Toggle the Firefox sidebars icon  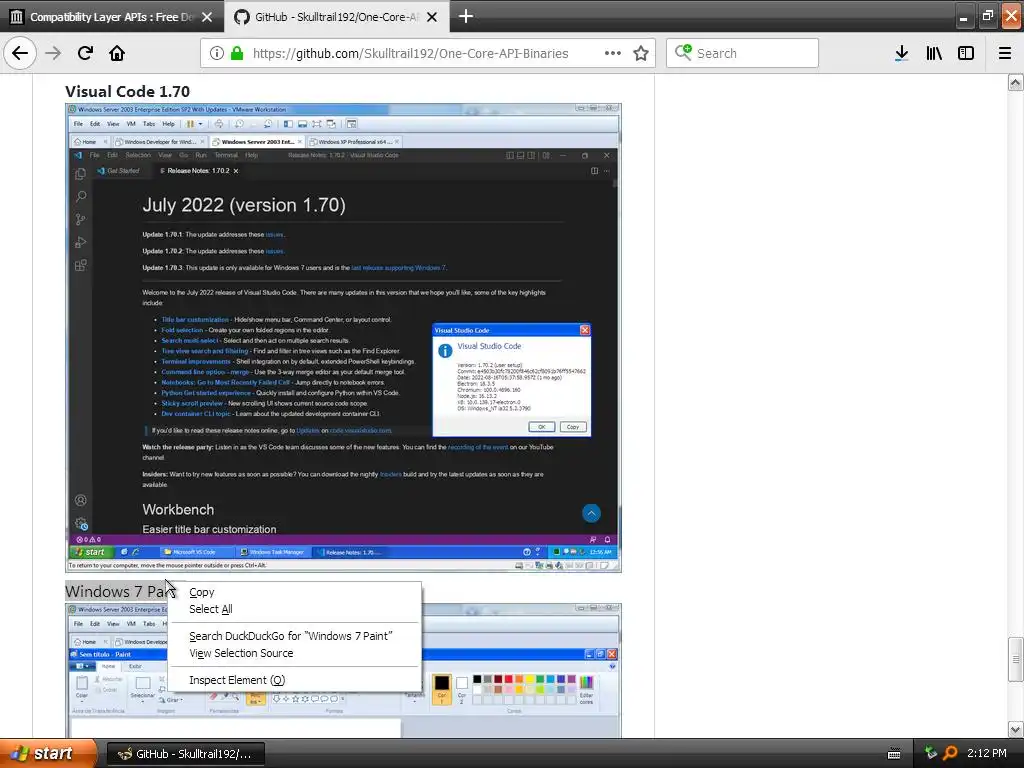966,54
